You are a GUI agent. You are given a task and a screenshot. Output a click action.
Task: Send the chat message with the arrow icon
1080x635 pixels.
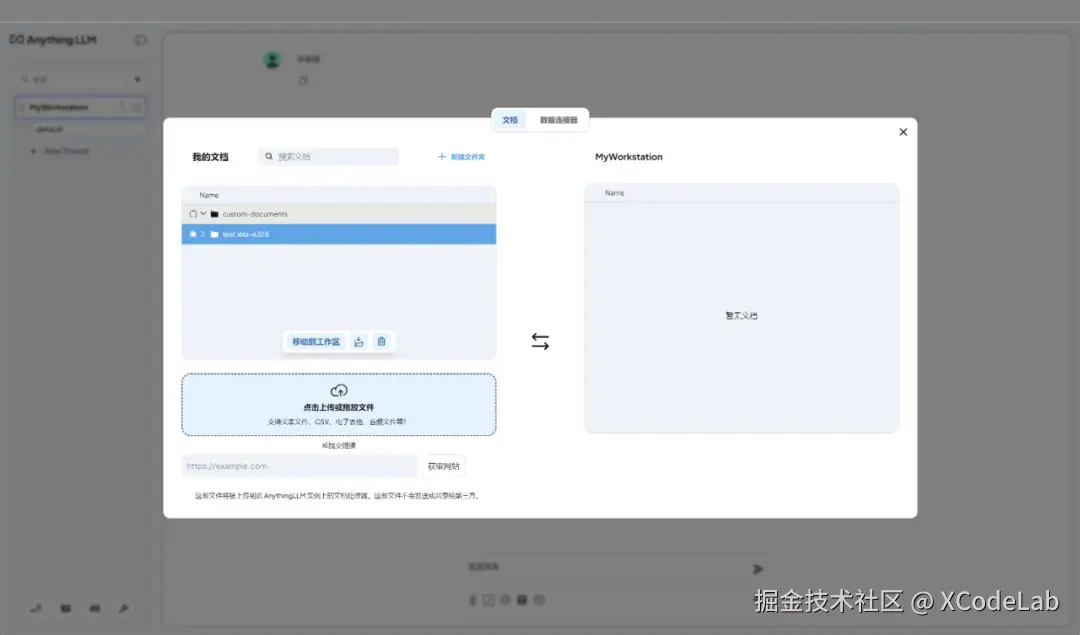click(757, 567)
